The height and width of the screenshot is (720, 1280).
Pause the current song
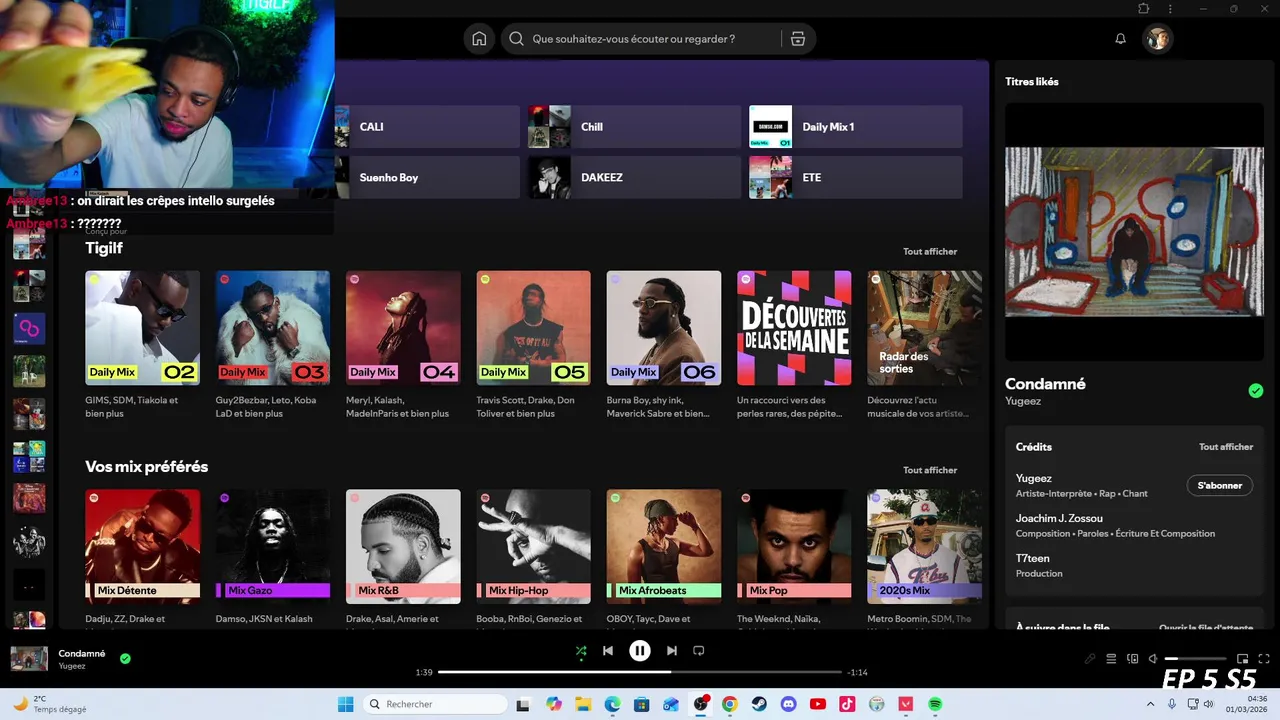(640, 651)
